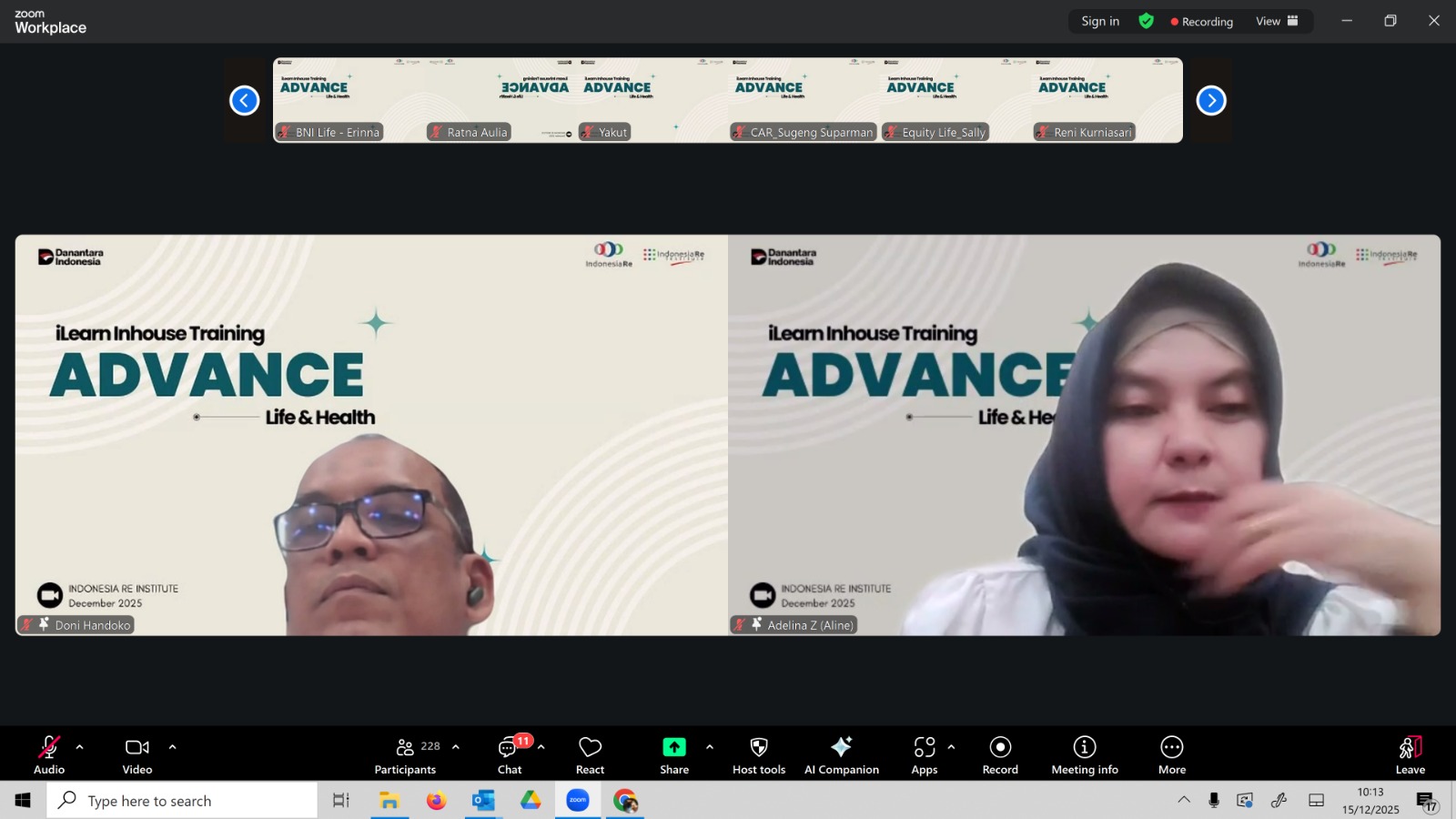Click the Sign in button
The image size is (1456, 819).
tap(1100, 21)
